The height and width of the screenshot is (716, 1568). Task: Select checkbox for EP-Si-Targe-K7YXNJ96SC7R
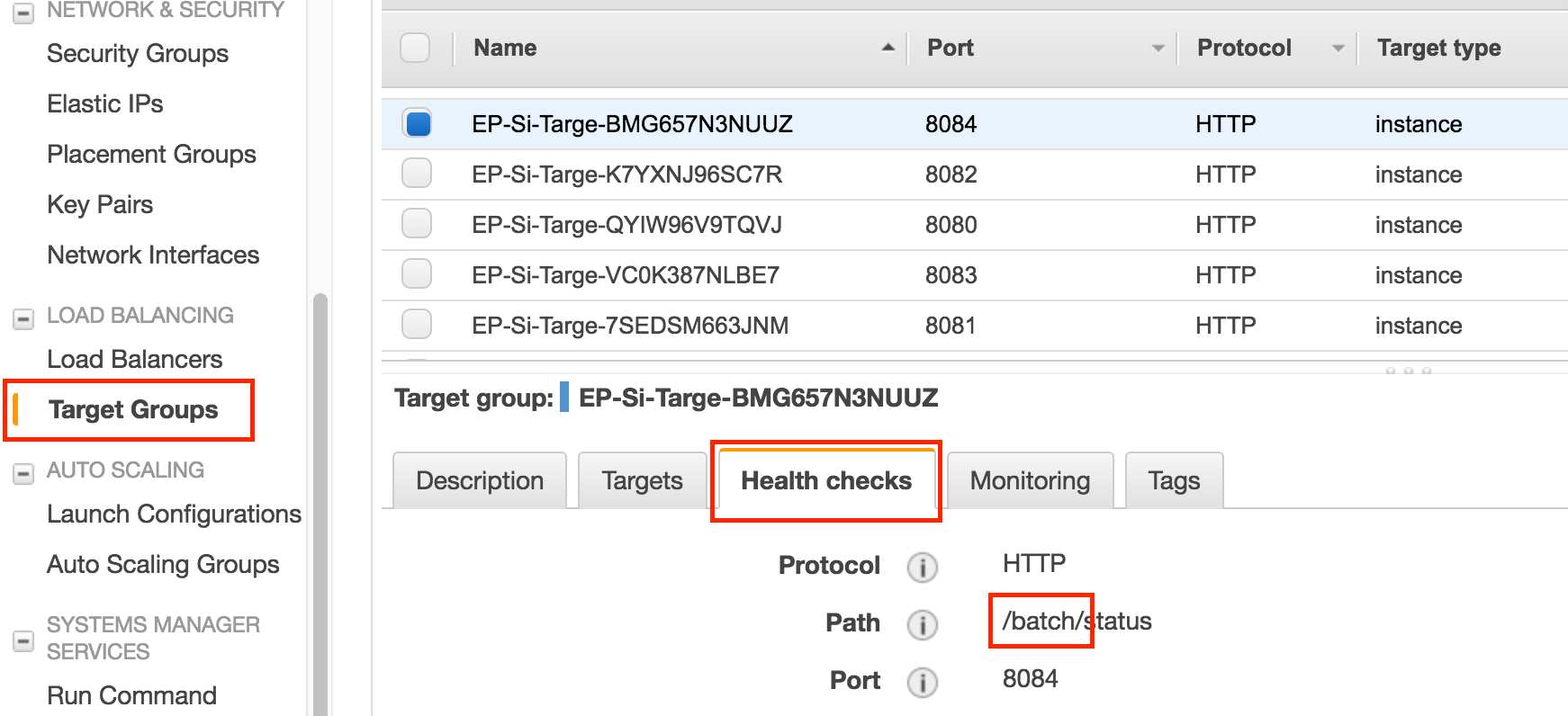(417, 173)
